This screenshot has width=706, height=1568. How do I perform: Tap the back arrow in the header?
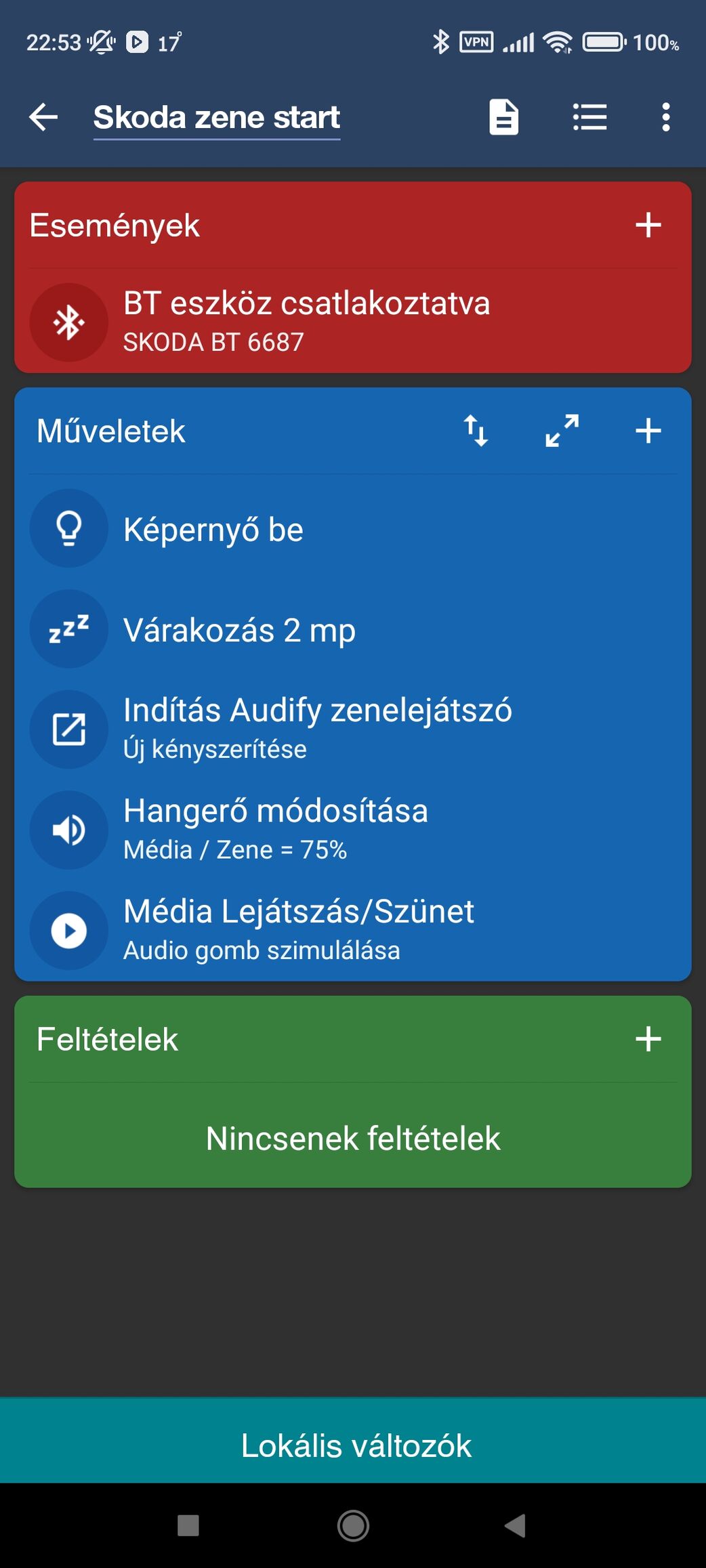tap(44, 117)
